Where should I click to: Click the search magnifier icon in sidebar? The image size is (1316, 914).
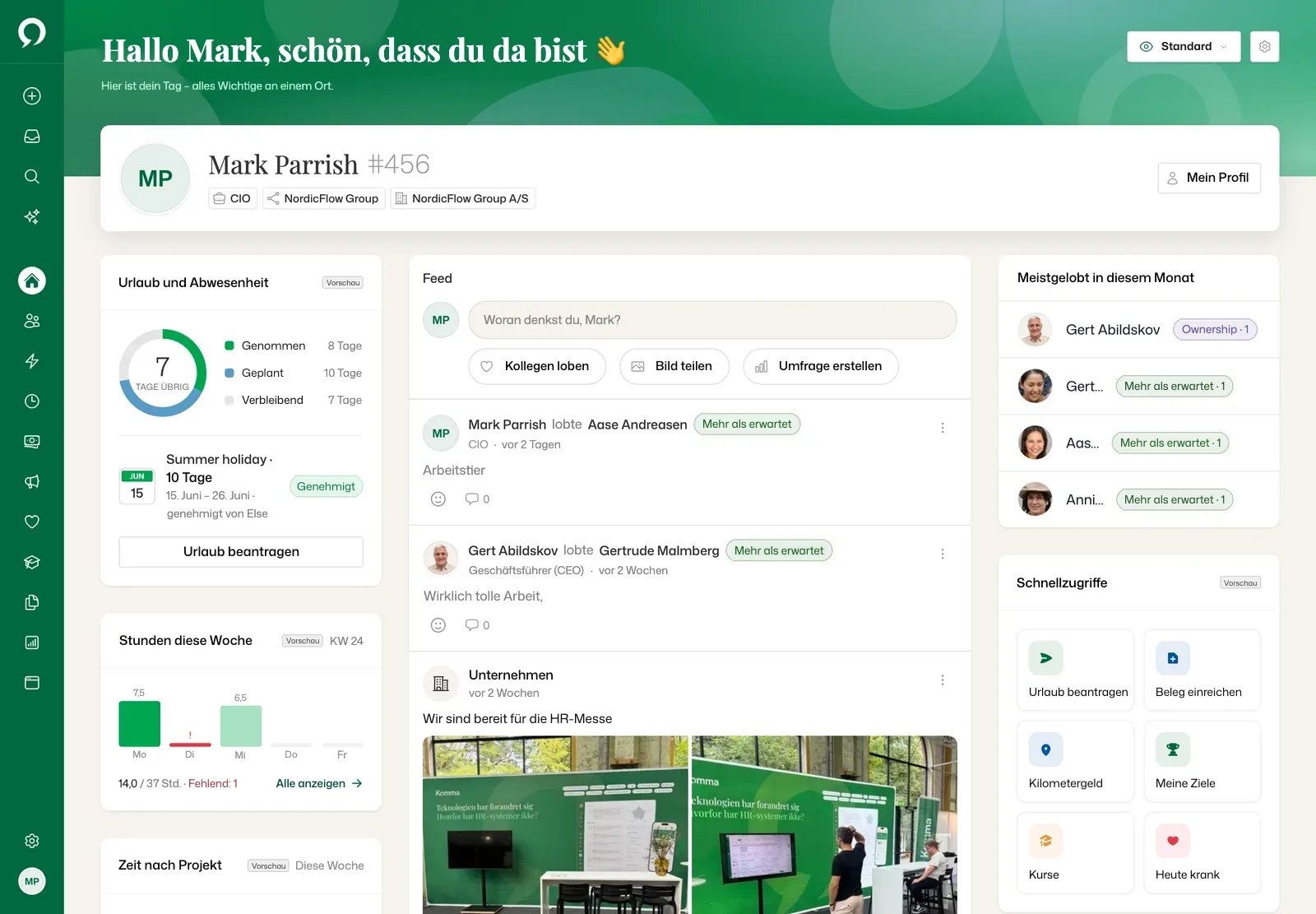click(32, 176)
